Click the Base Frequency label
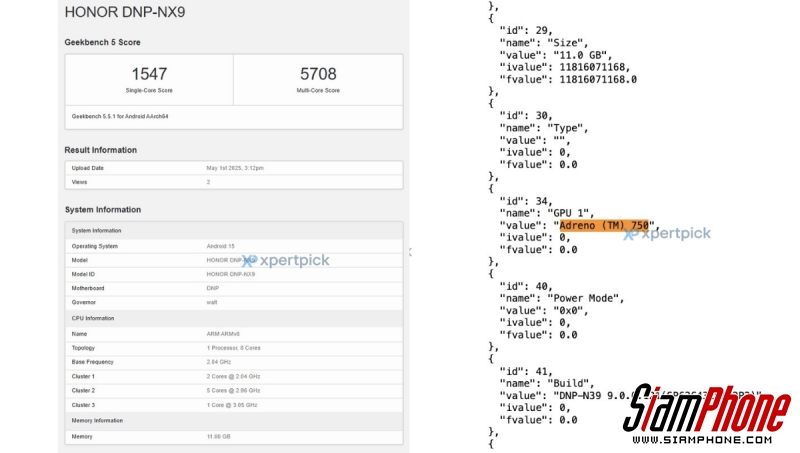The width and height of the screenshot is (800, 453). [x=92, y=362]
